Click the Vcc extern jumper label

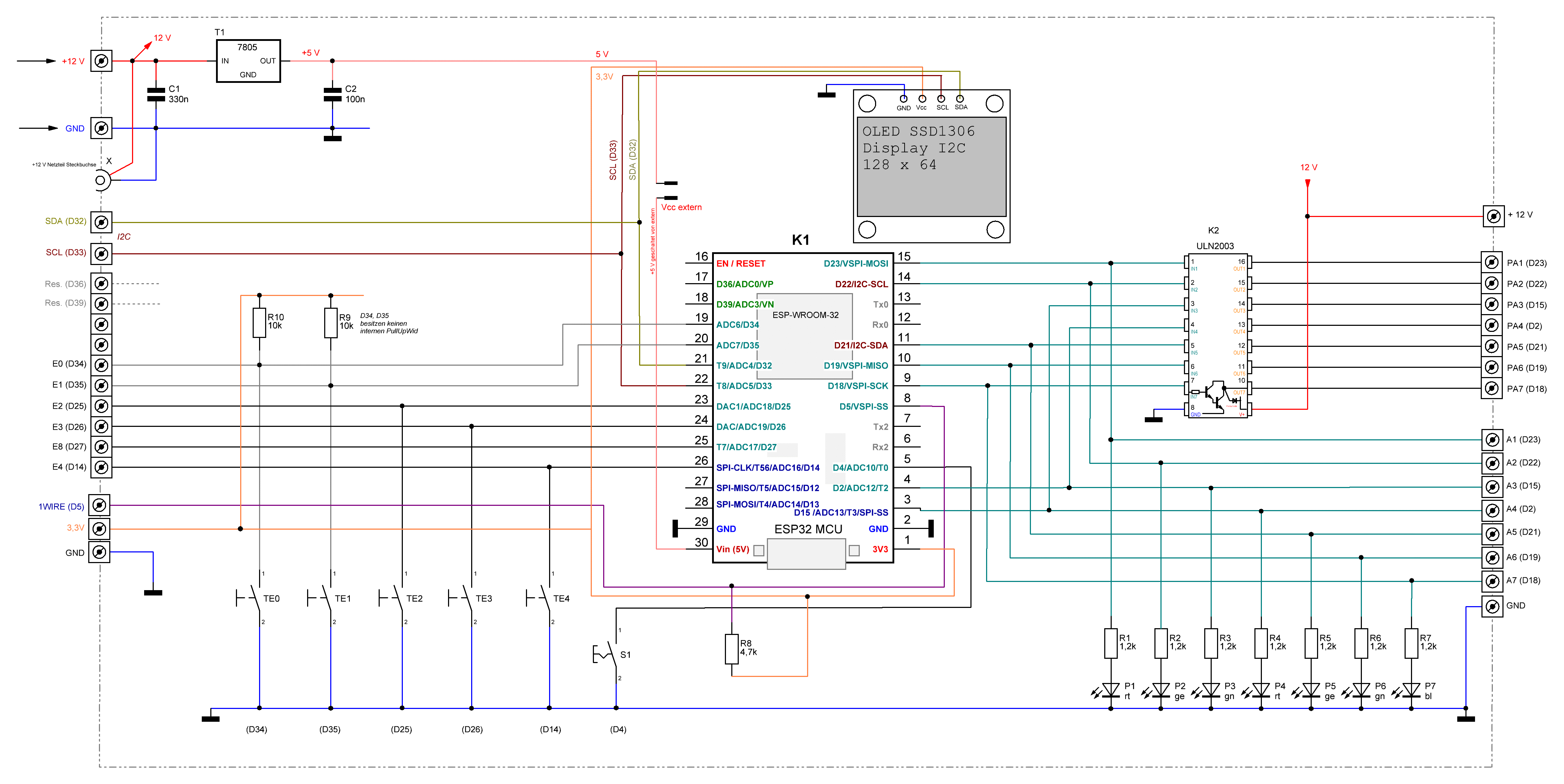[x=681, y=207]
